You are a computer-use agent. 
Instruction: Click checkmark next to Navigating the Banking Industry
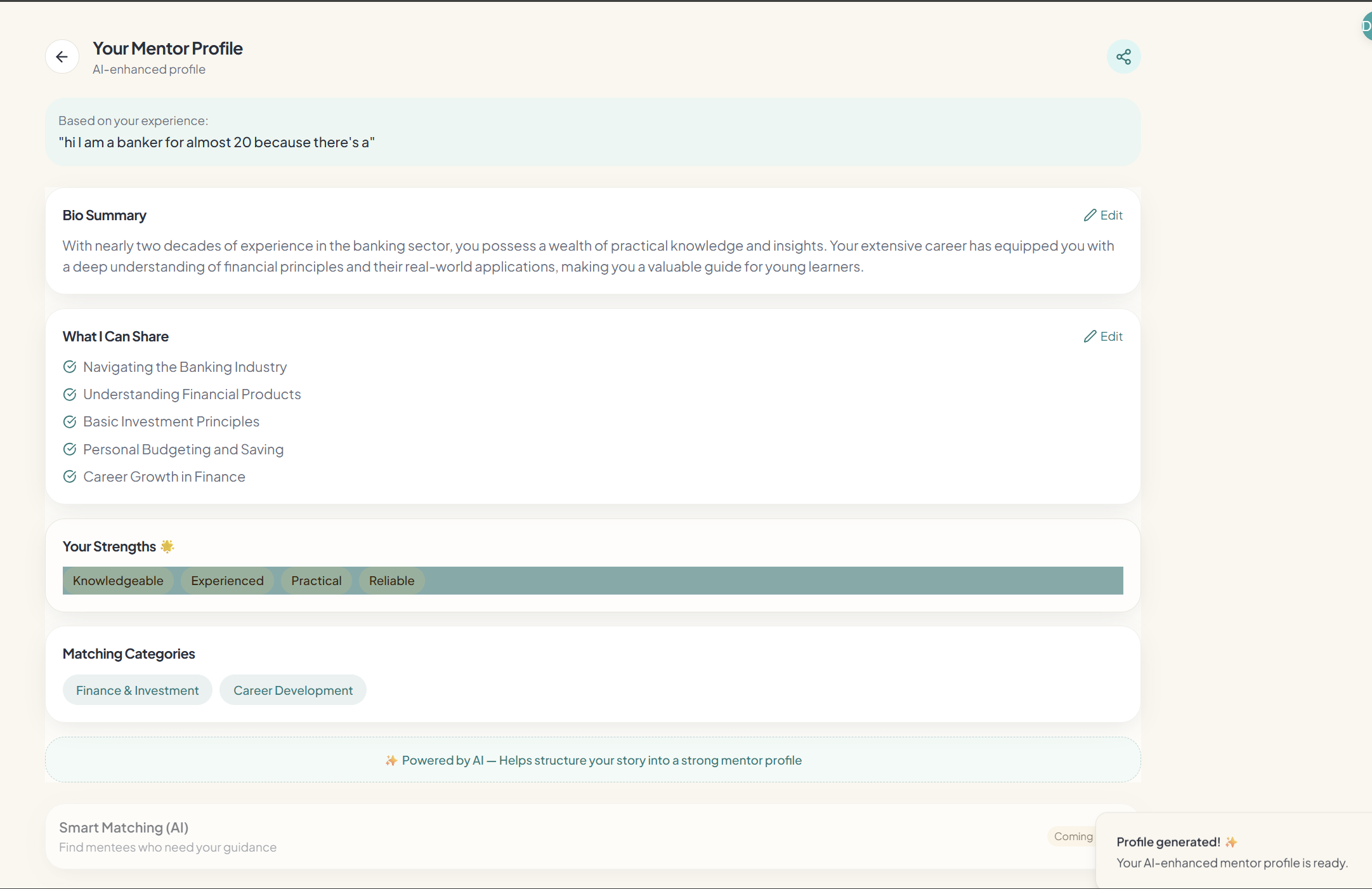70,367
